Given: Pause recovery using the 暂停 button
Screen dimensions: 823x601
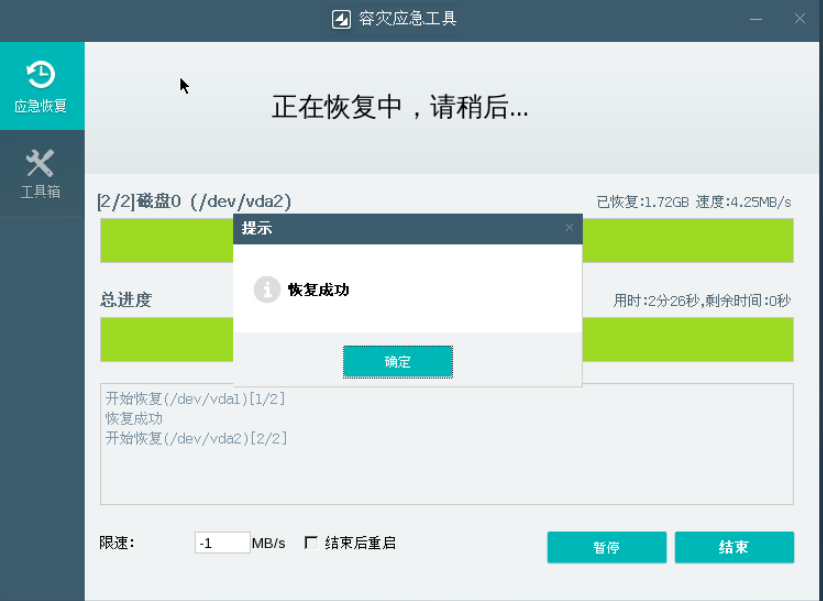Looking at the screenshot, I should pos(606,547).
